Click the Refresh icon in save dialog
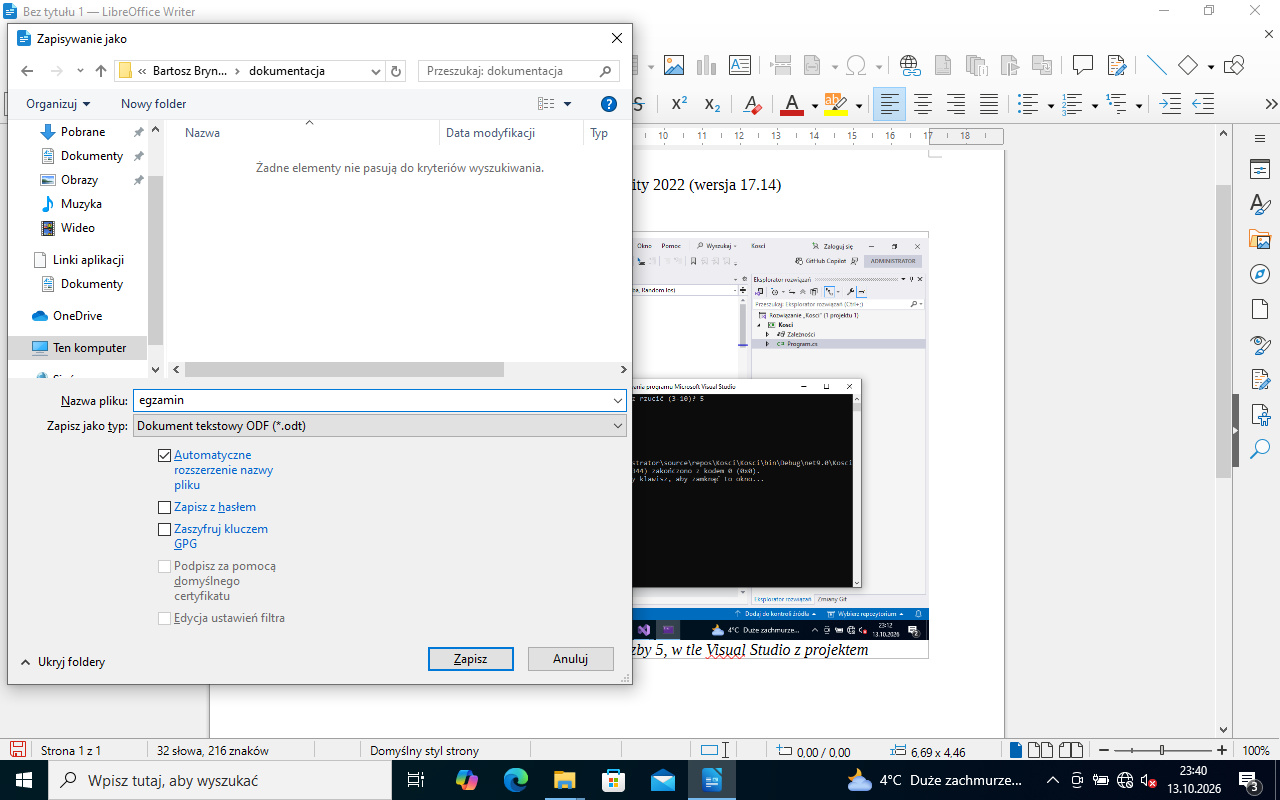1280x800 pixels. click(x=396, y=71)
